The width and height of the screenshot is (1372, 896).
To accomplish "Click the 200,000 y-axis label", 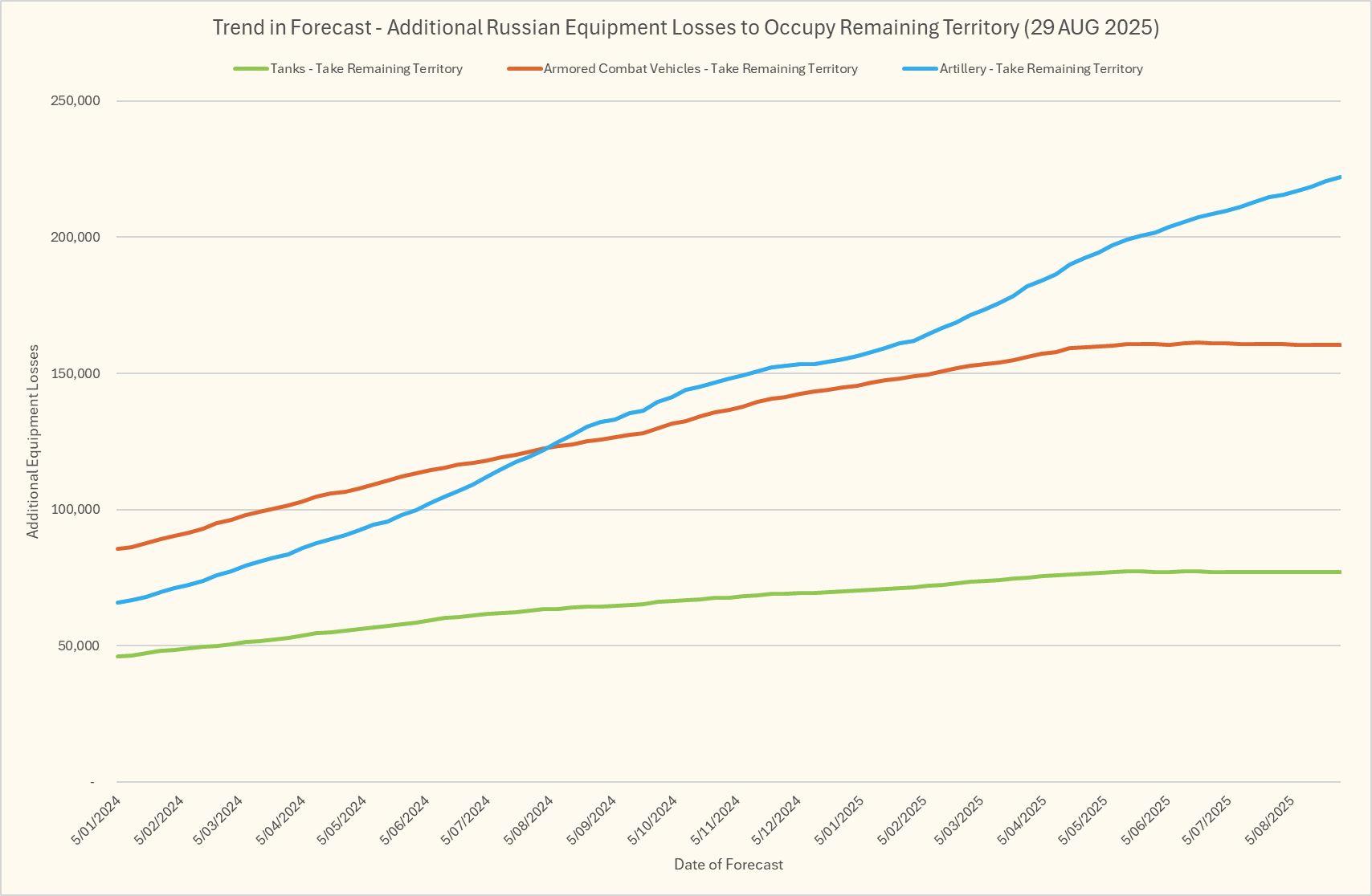I will 75,238.
